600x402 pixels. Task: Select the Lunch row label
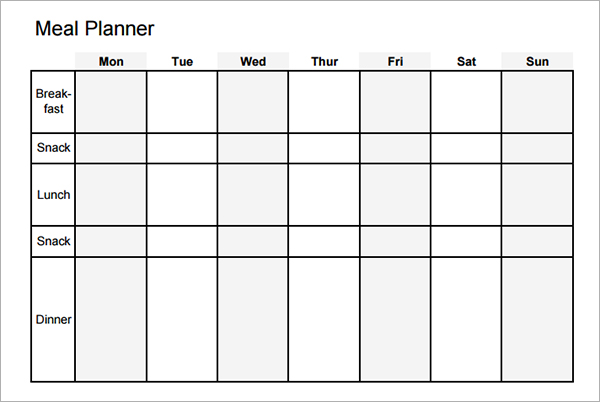point(53,195)
